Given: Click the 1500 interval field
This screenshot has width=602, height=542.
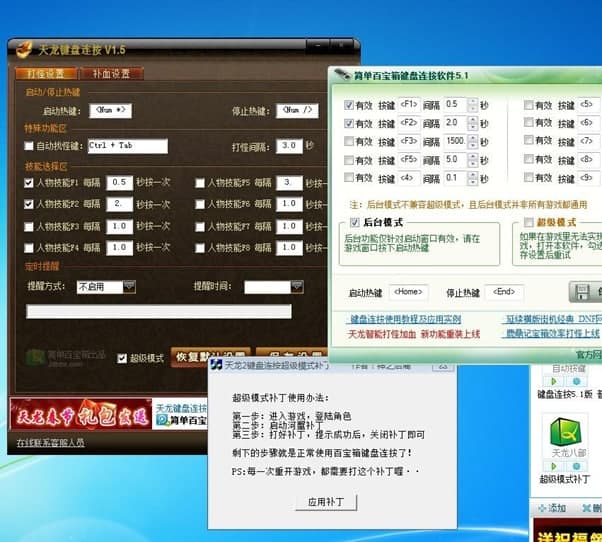Looking at the screenshot, I should [456, 142].
